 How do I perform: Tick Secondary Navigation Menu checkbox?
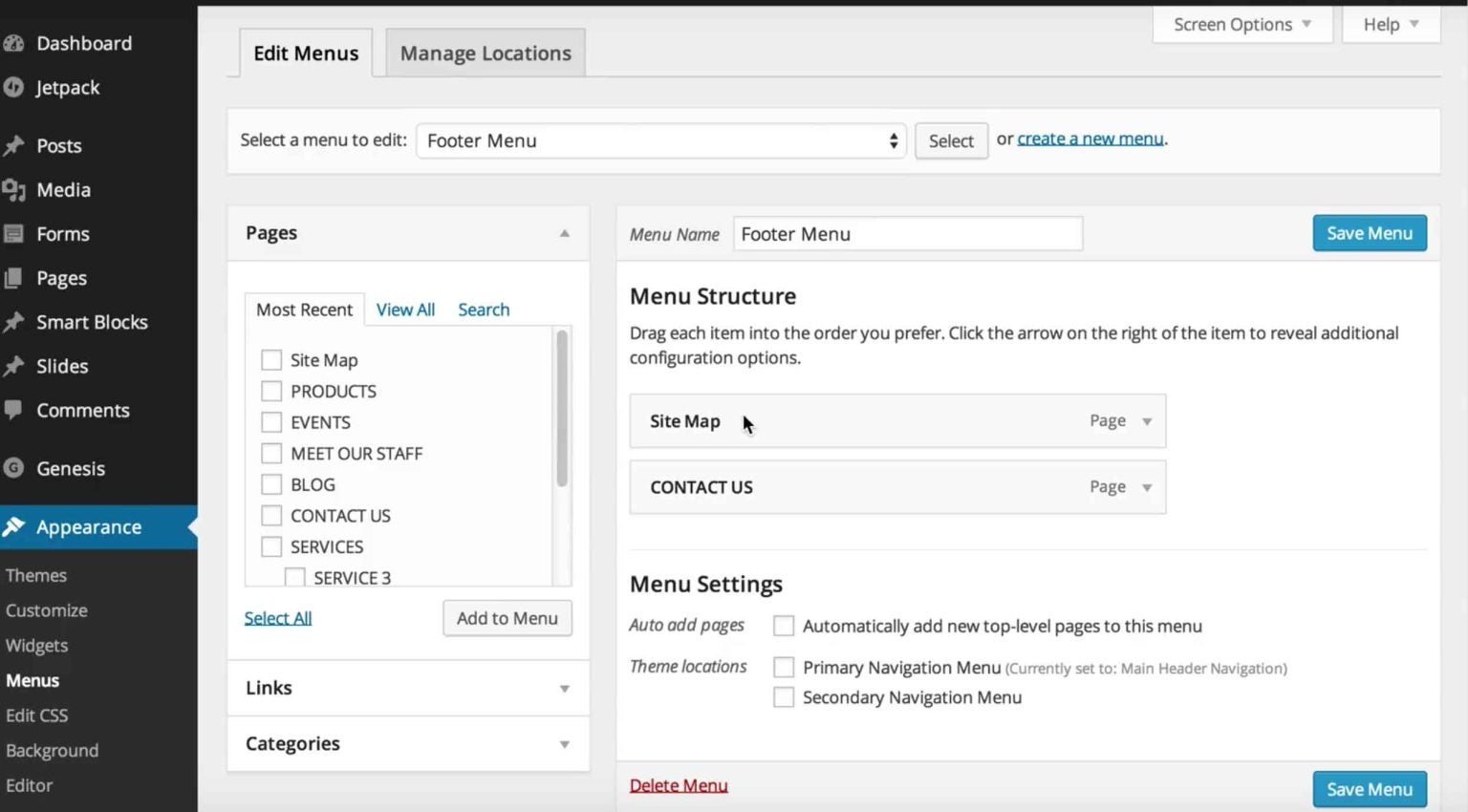tap(784, 697)
